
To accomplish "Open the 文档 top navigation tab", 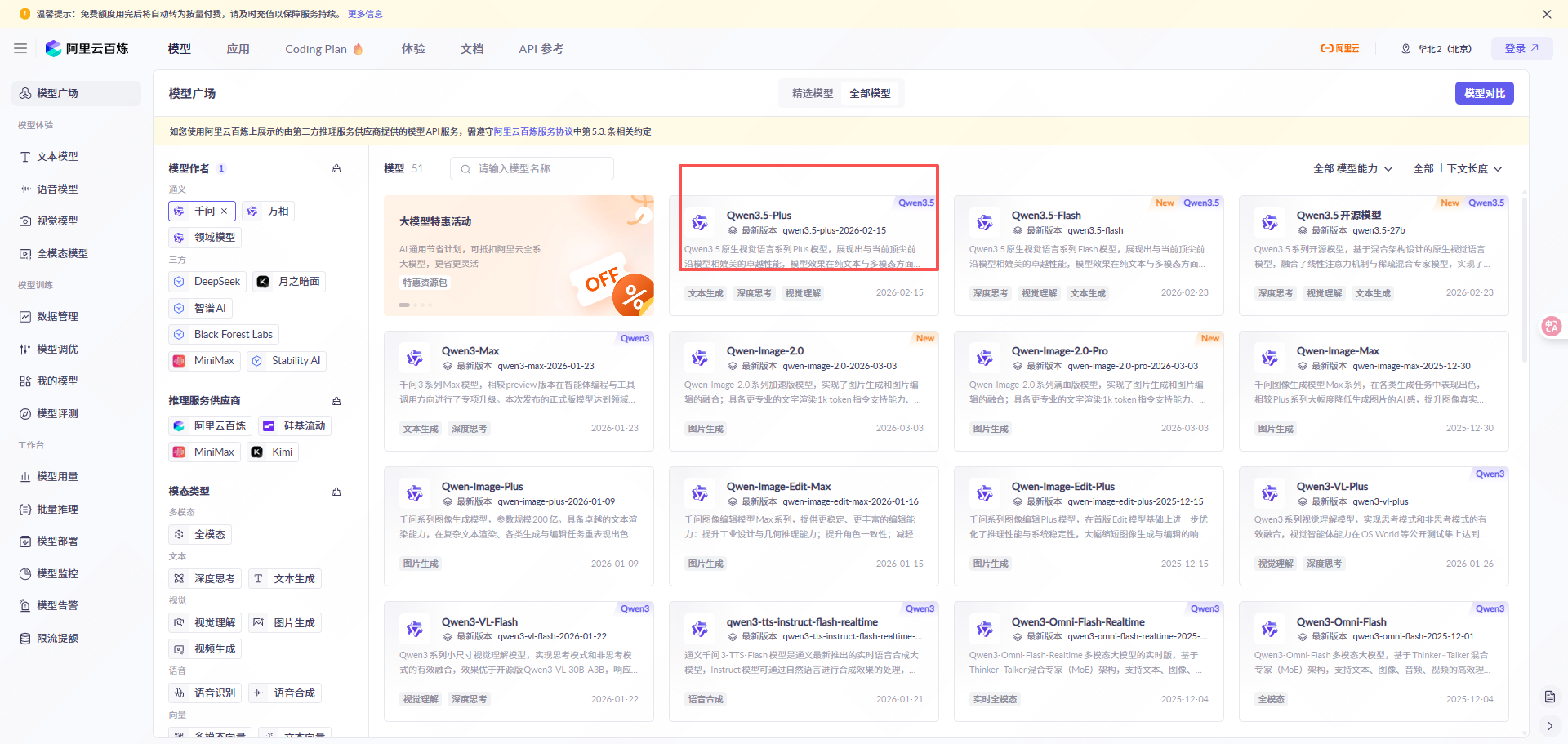I will coord(472,49).
